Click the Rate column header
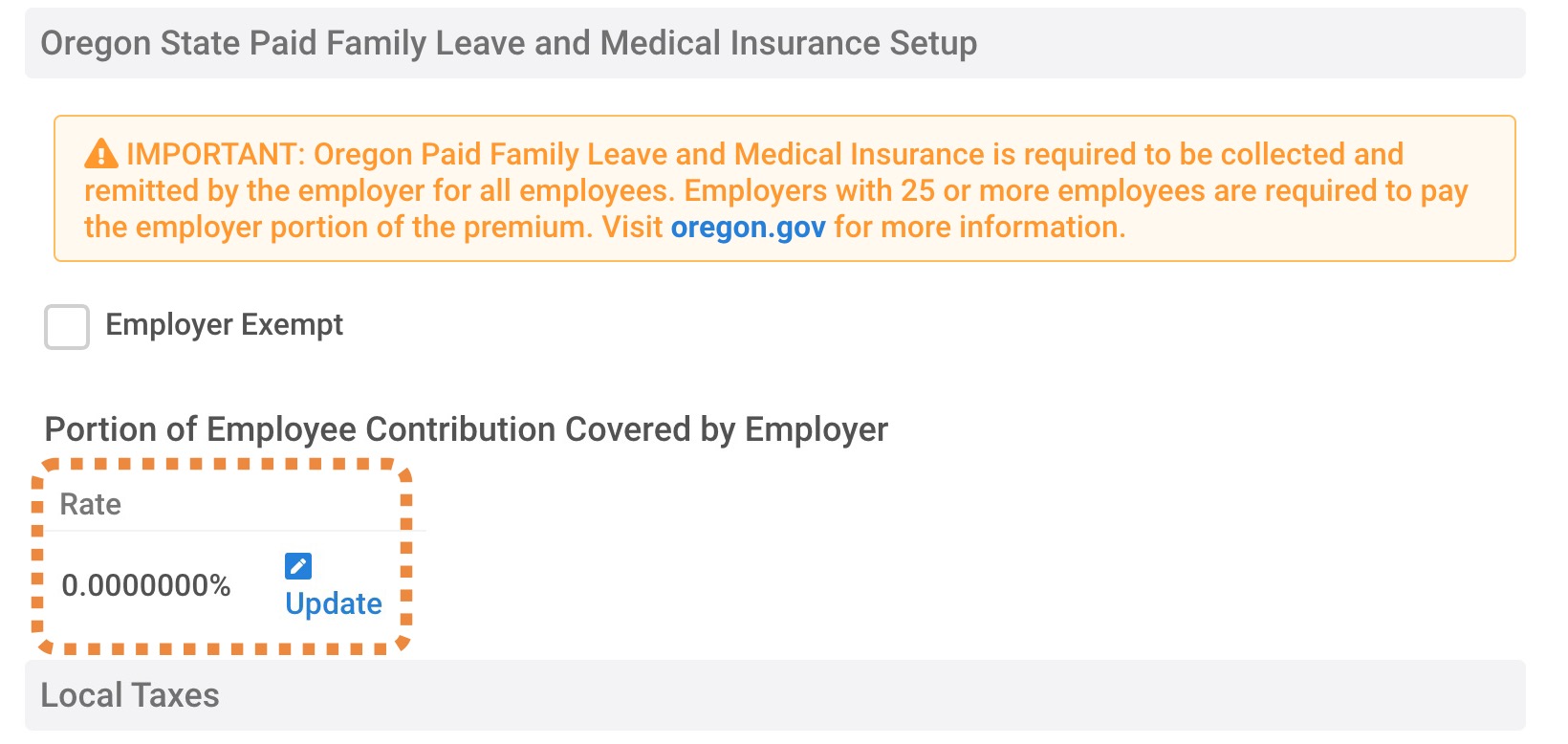Viewport: 1568px width, 744px height. click(x=91, y=504)
